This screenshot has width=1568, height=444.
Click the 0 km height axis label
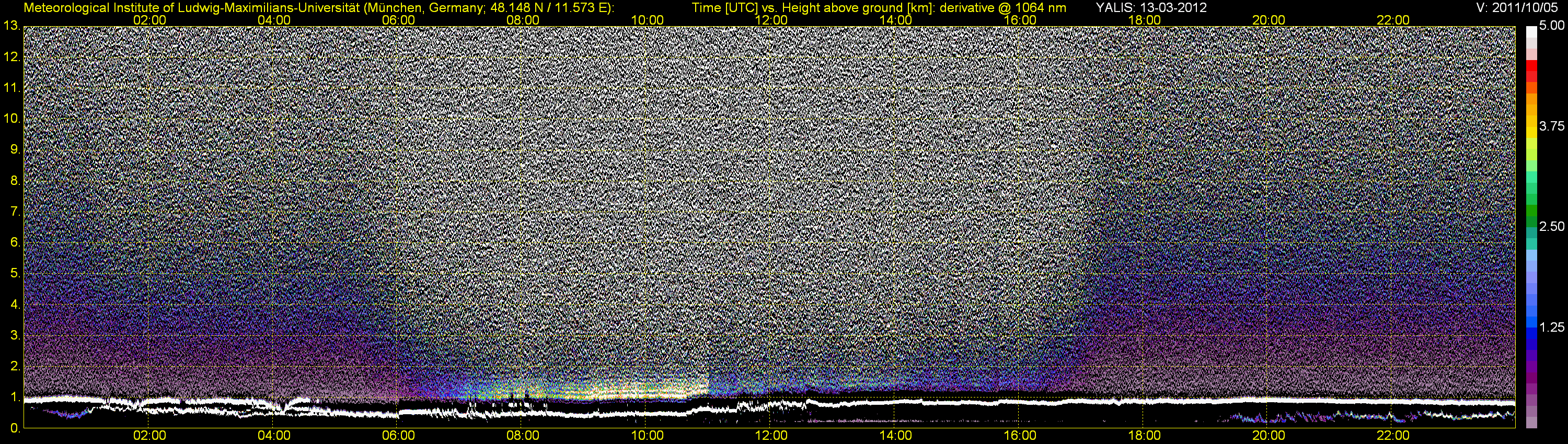pos(15,429)
